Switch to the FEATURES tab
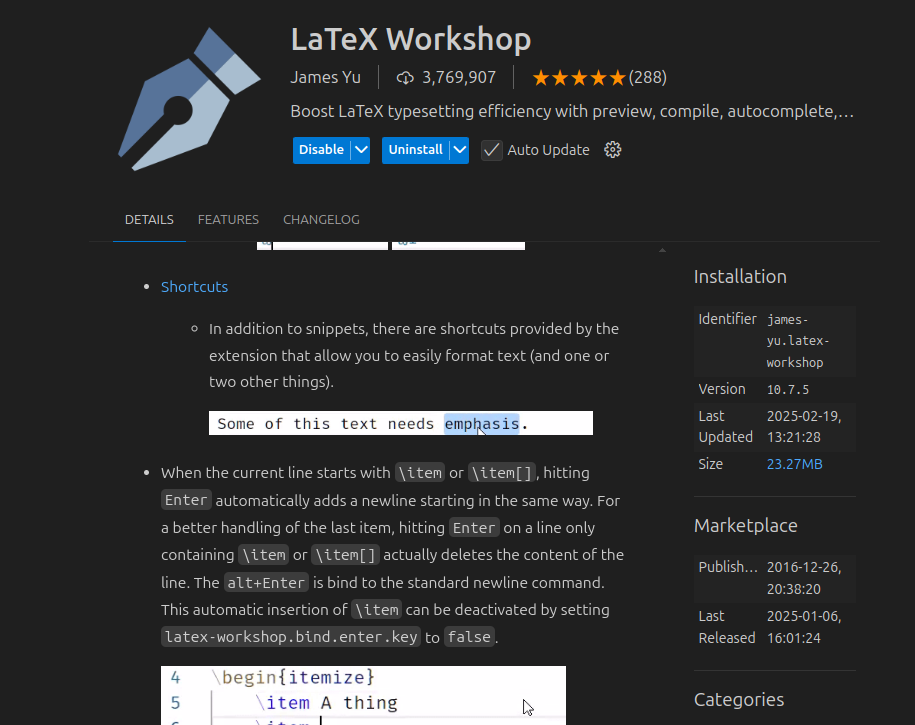915x725 pixels. pyautogui.click(x=228, y=219)
